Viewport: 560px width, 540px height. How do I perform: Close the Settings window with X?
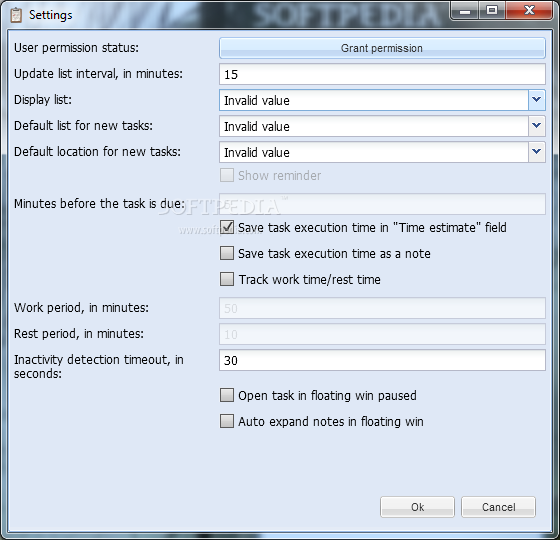[529, 10]
